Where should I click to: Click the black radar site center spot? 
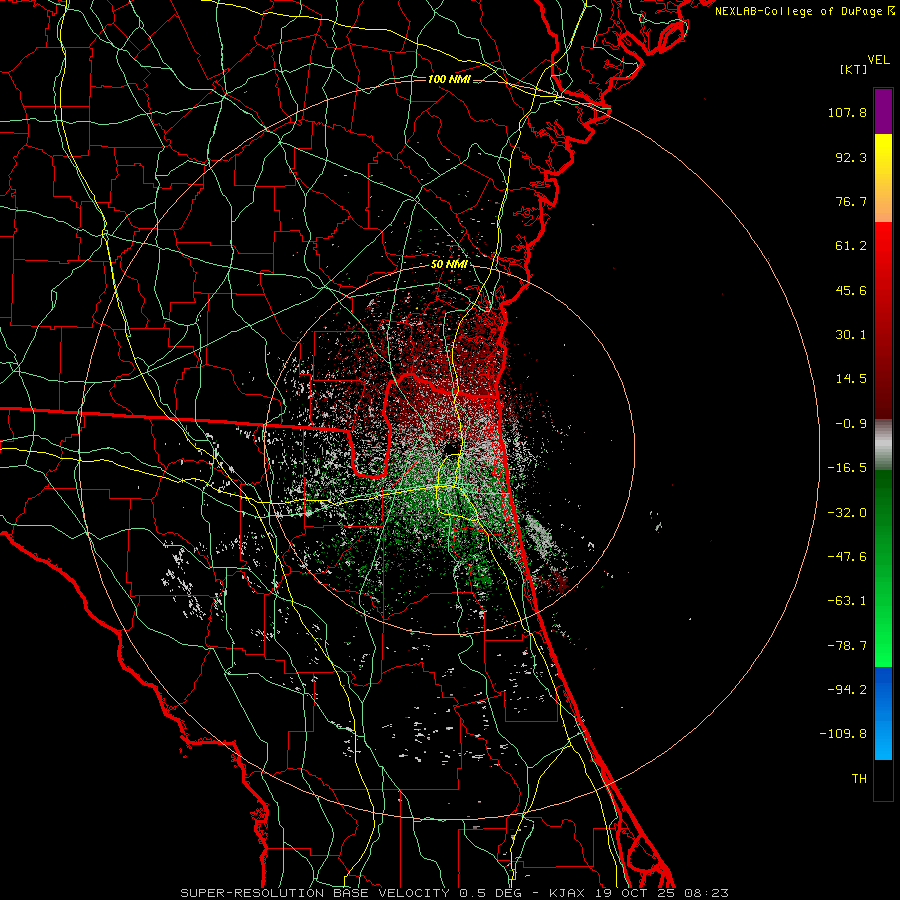(x=452, y=448)
